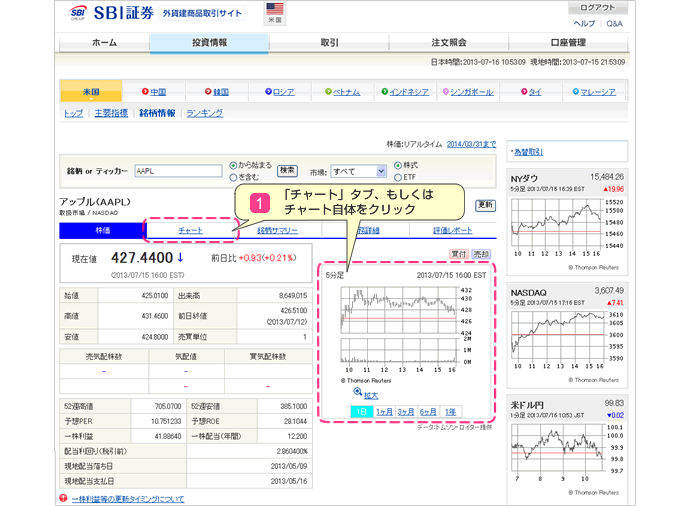The width and height of the screenshot is (690, 506).
Task: Click the NASDAQ index chart
Action: [567, 340]
